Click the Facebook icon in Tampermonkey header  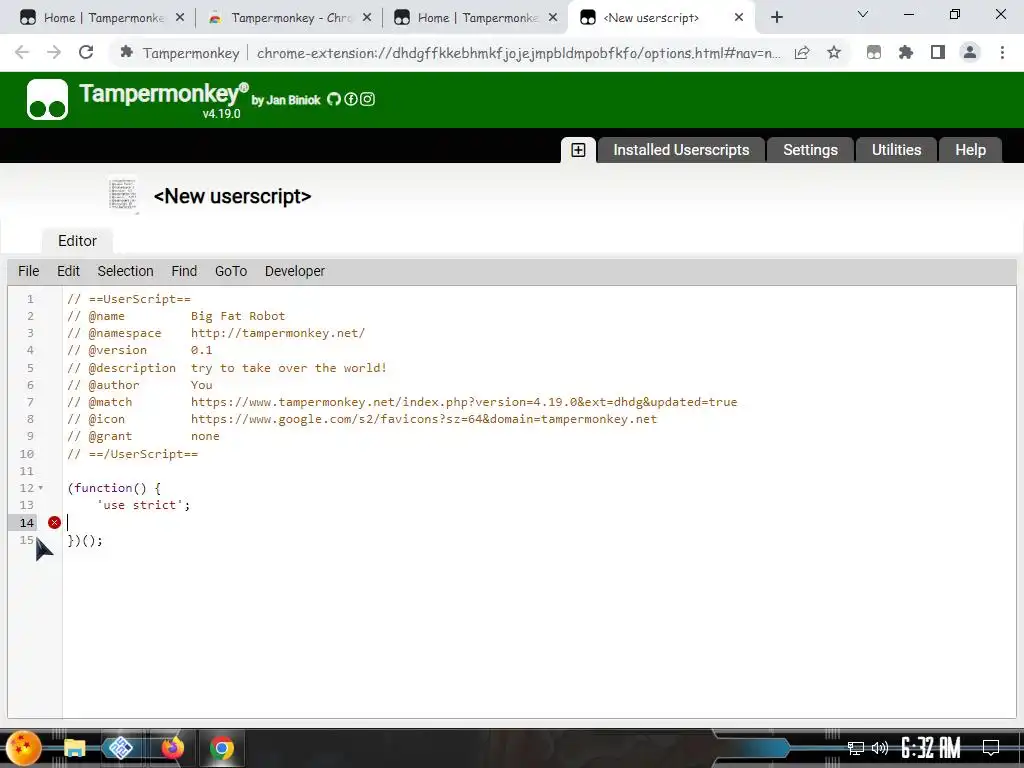click(351, 99)
